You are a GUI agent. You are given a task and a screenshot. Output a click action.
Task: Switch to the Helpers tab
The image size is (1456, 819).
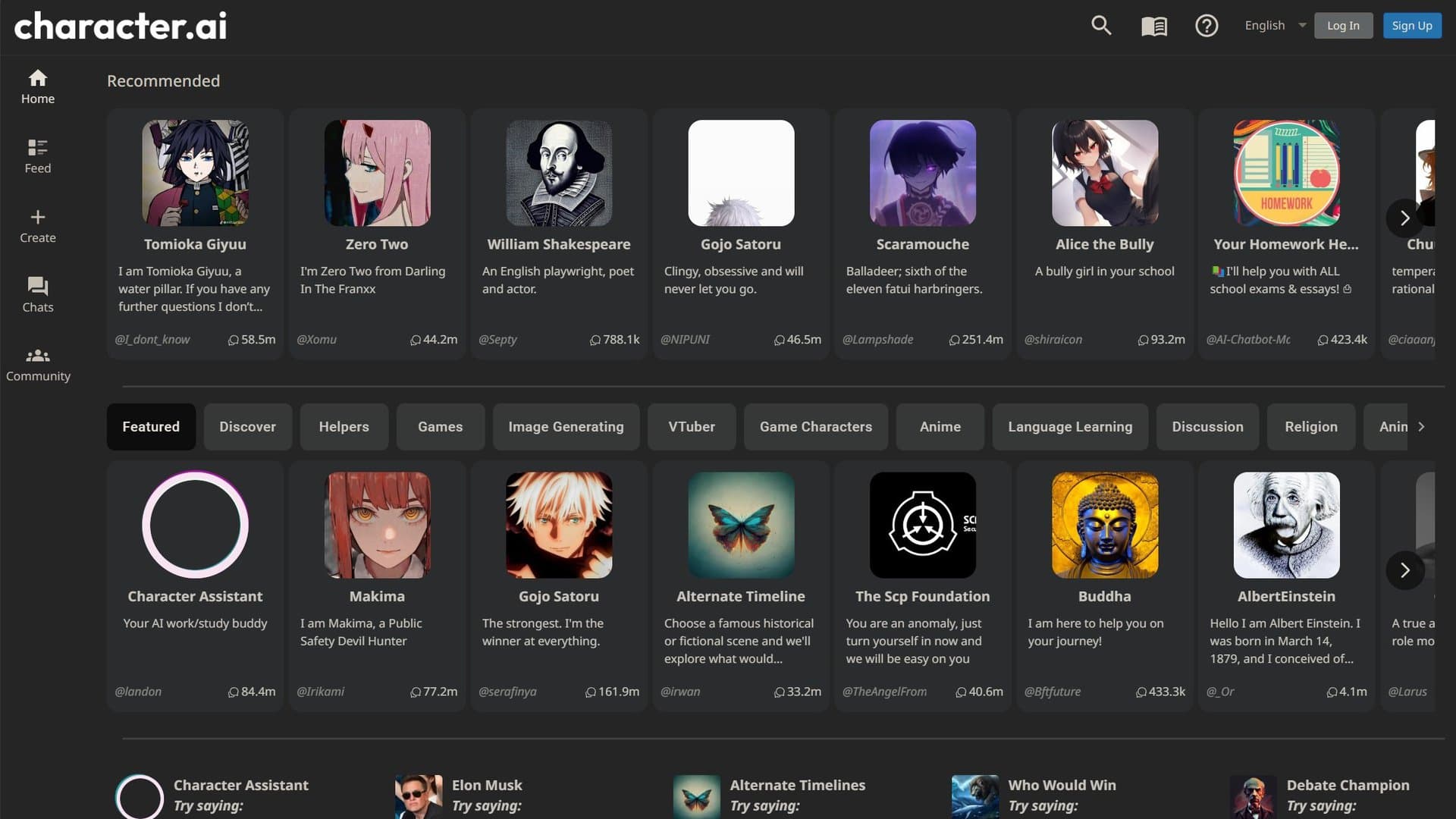(x=344, y=427)
